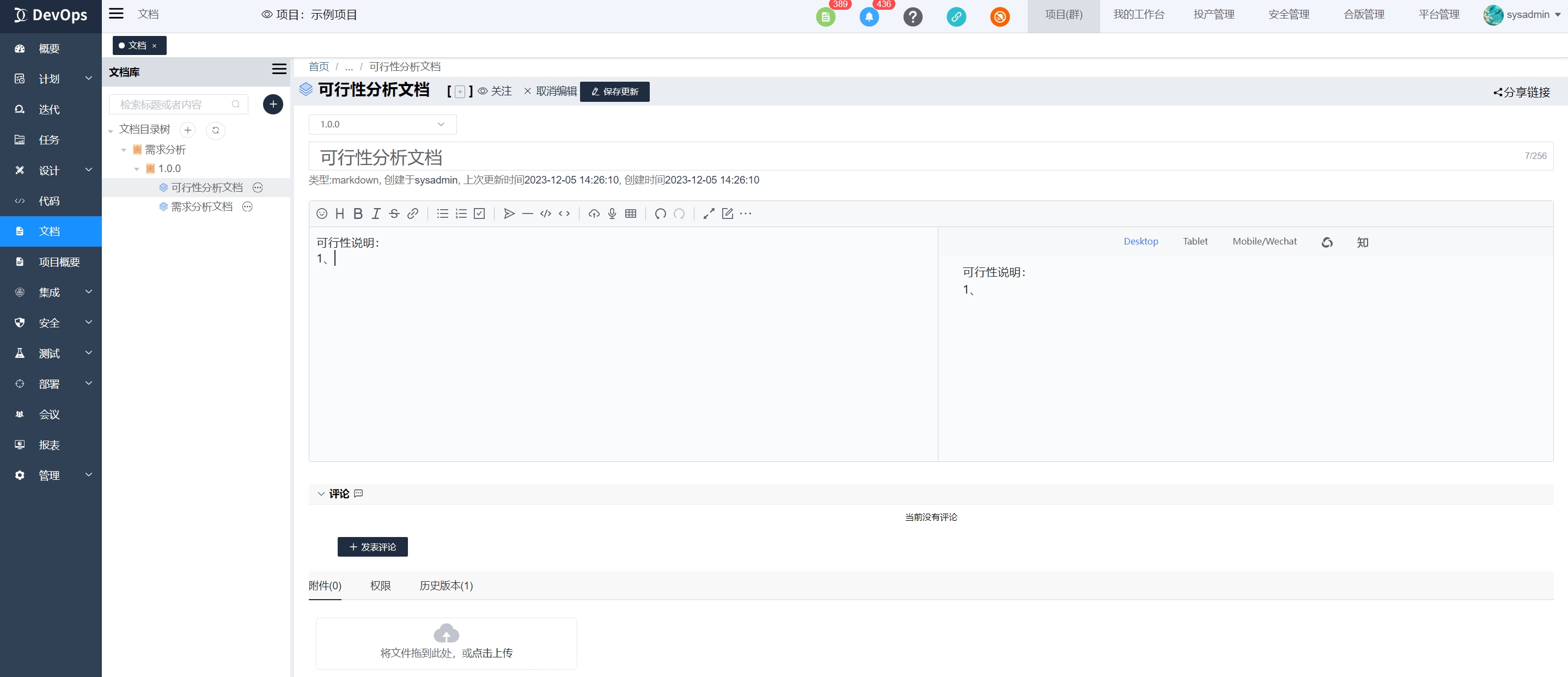This screenshot has height=677, width=1568.
Task: Collapse the 评论 comments section
Action: click(321, 494)
